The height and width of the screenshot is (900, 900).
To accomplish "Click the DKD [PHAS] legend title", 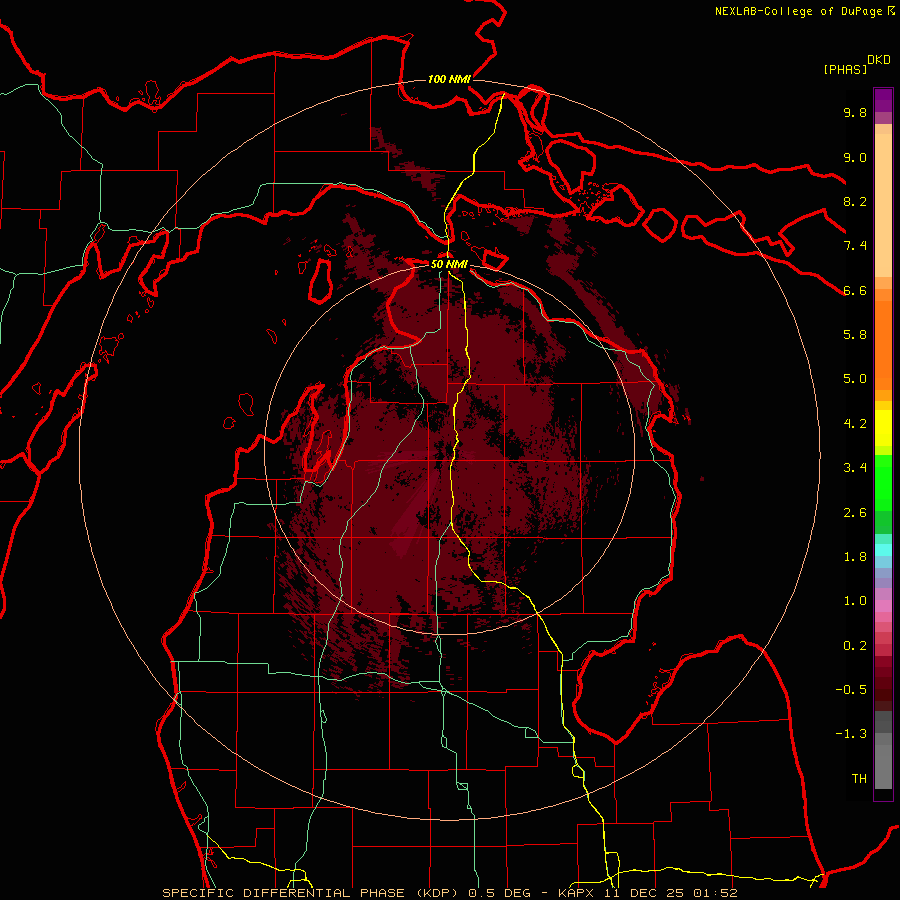I will coord(856,65).
